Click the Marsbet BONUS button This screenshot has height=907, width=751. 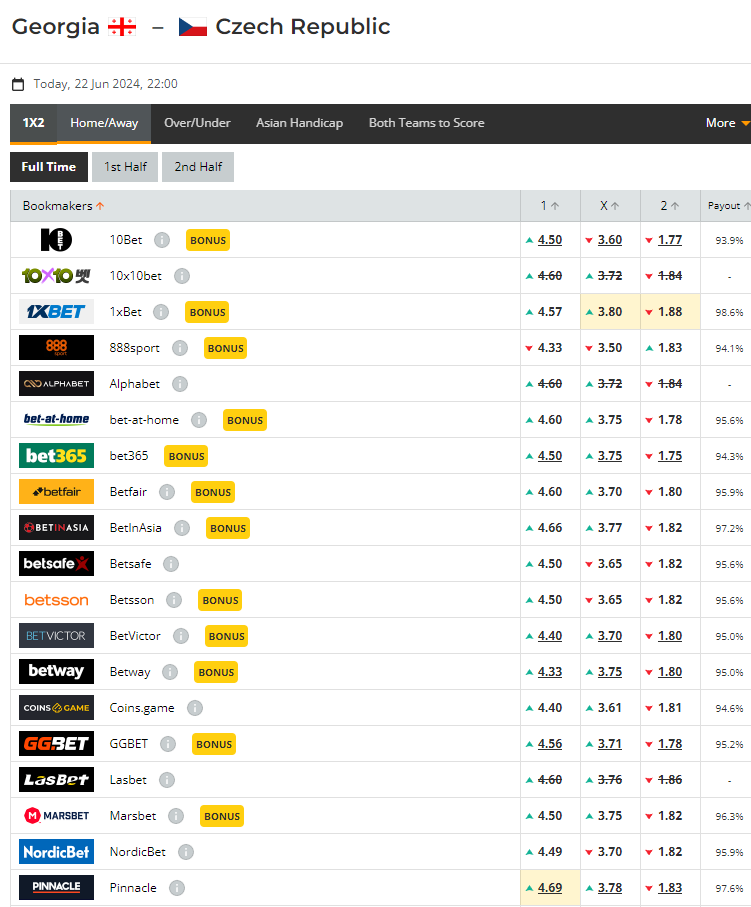pyautogui.click(x=222, y=816)
